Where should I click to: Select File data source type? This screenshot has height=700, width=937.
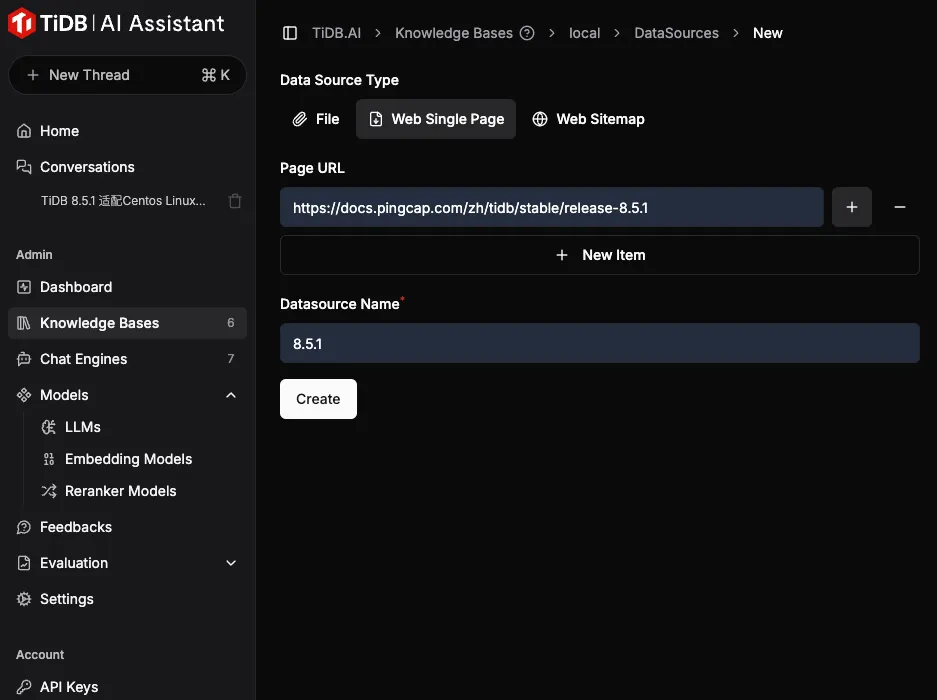(x=316, y=119)
